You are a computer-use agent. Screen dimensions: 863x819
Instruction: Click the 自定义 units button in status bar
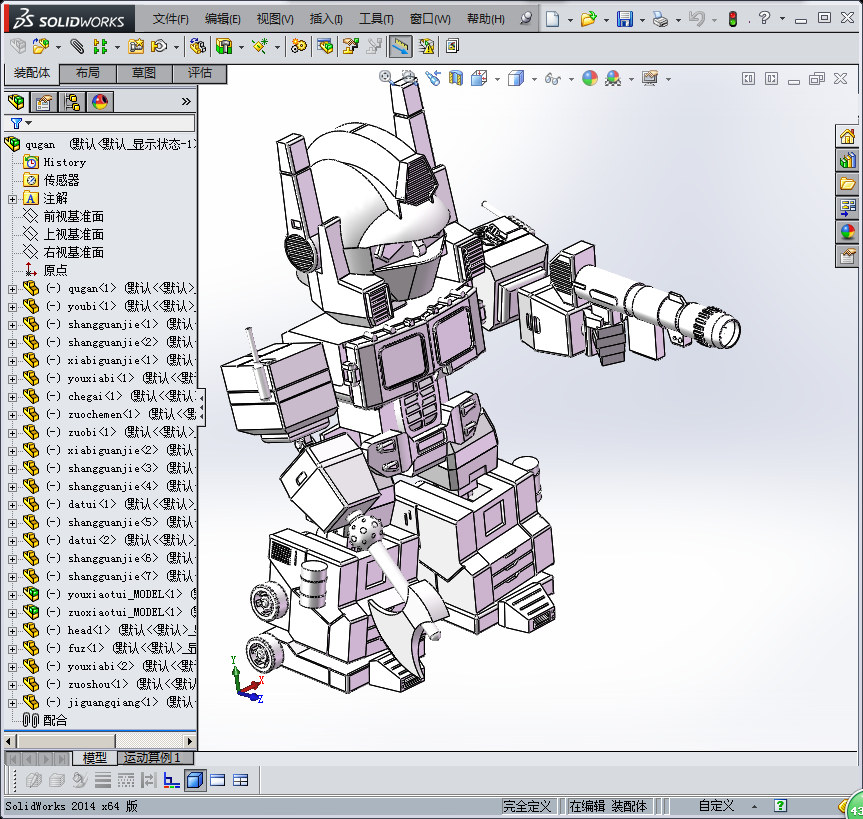pos(716,806)
